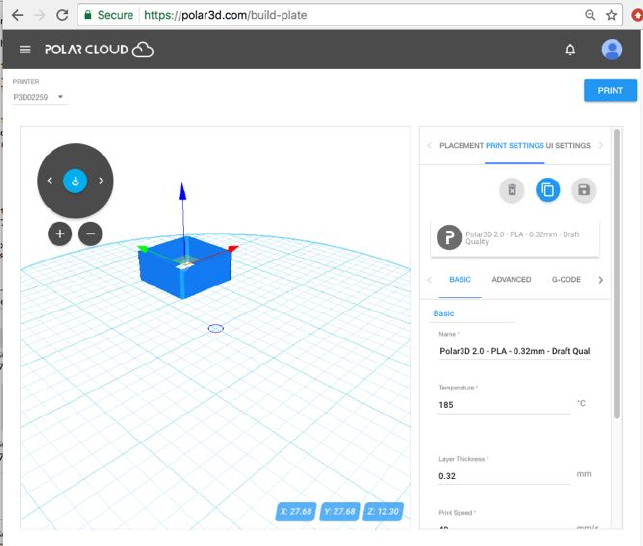Click the profile Name input field
Image resolution: width=643 pixels, height=546 pixels.
(515, 351)
